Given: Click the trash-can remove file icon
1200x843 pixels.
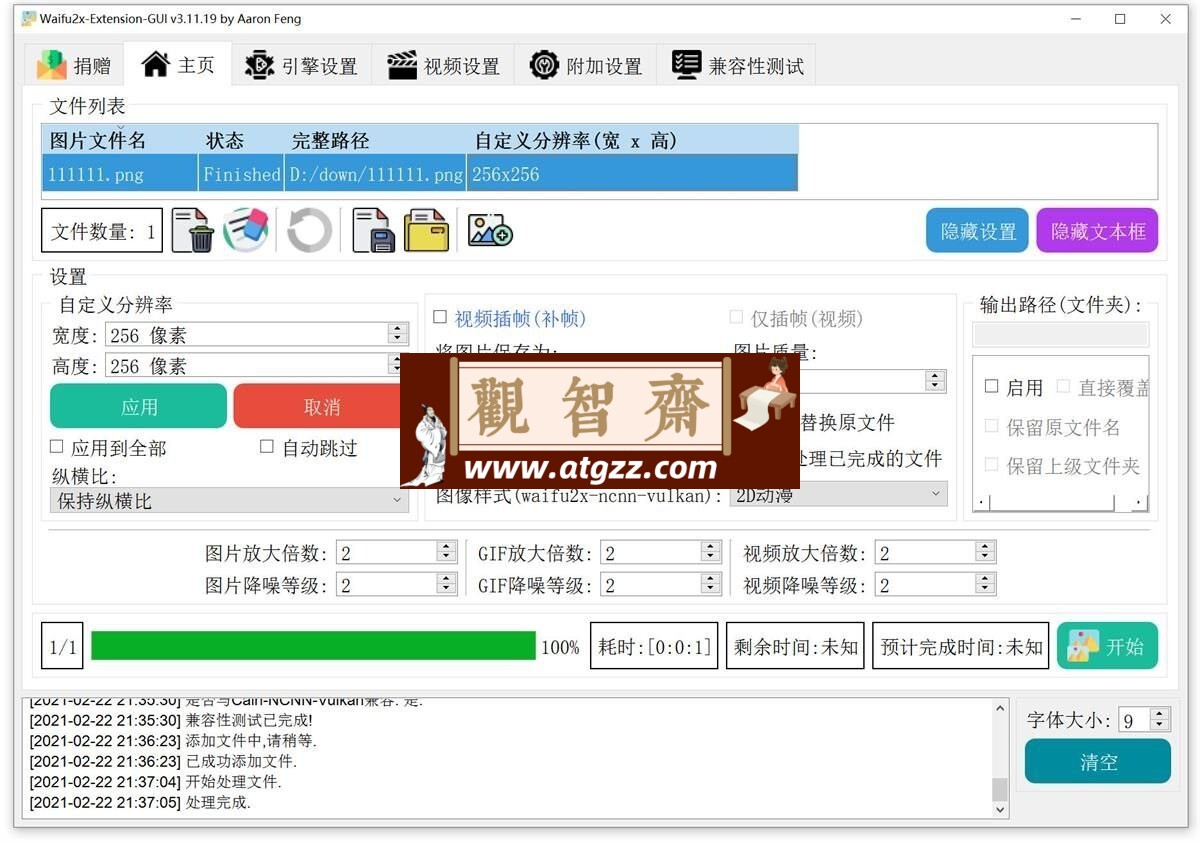Looking at the screenshot, I should 192,231.
